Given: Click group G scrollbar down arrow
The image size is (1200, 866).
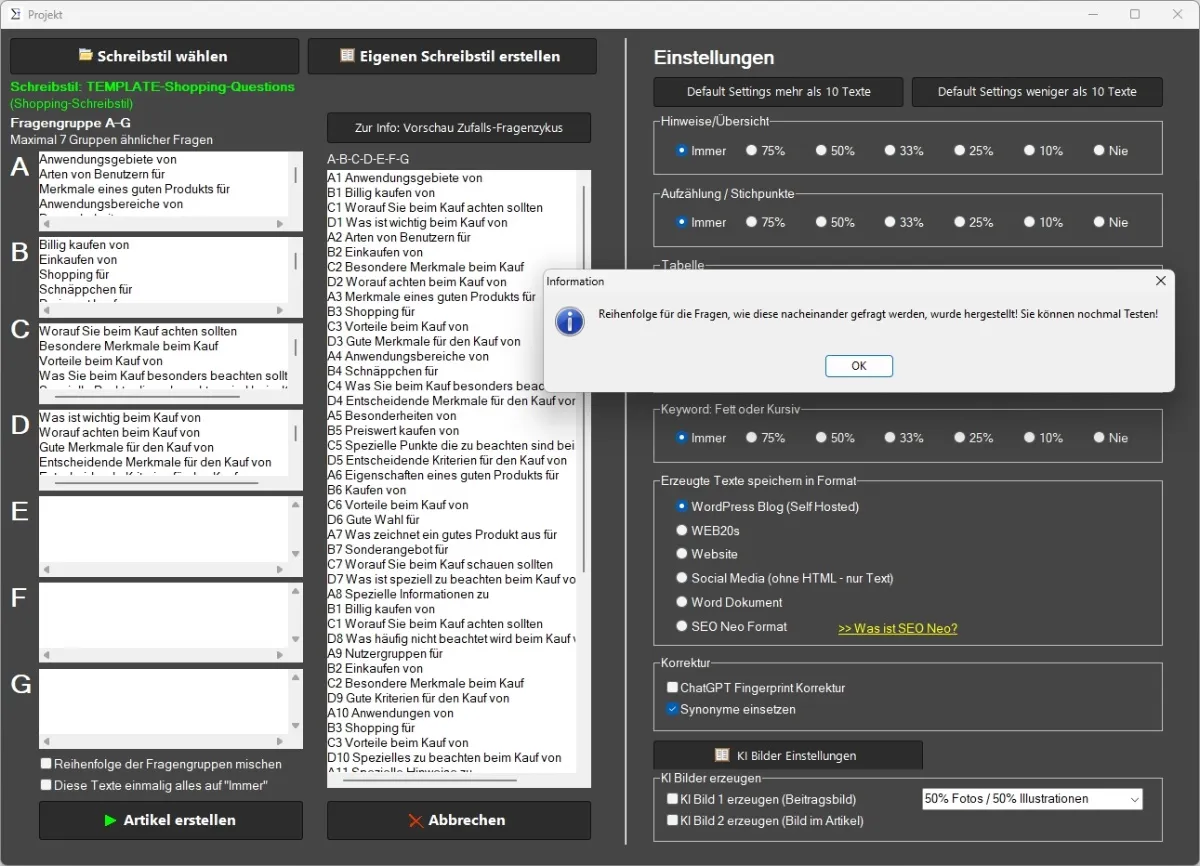Looking at the screenshot, I should click(x=295, y=727).
